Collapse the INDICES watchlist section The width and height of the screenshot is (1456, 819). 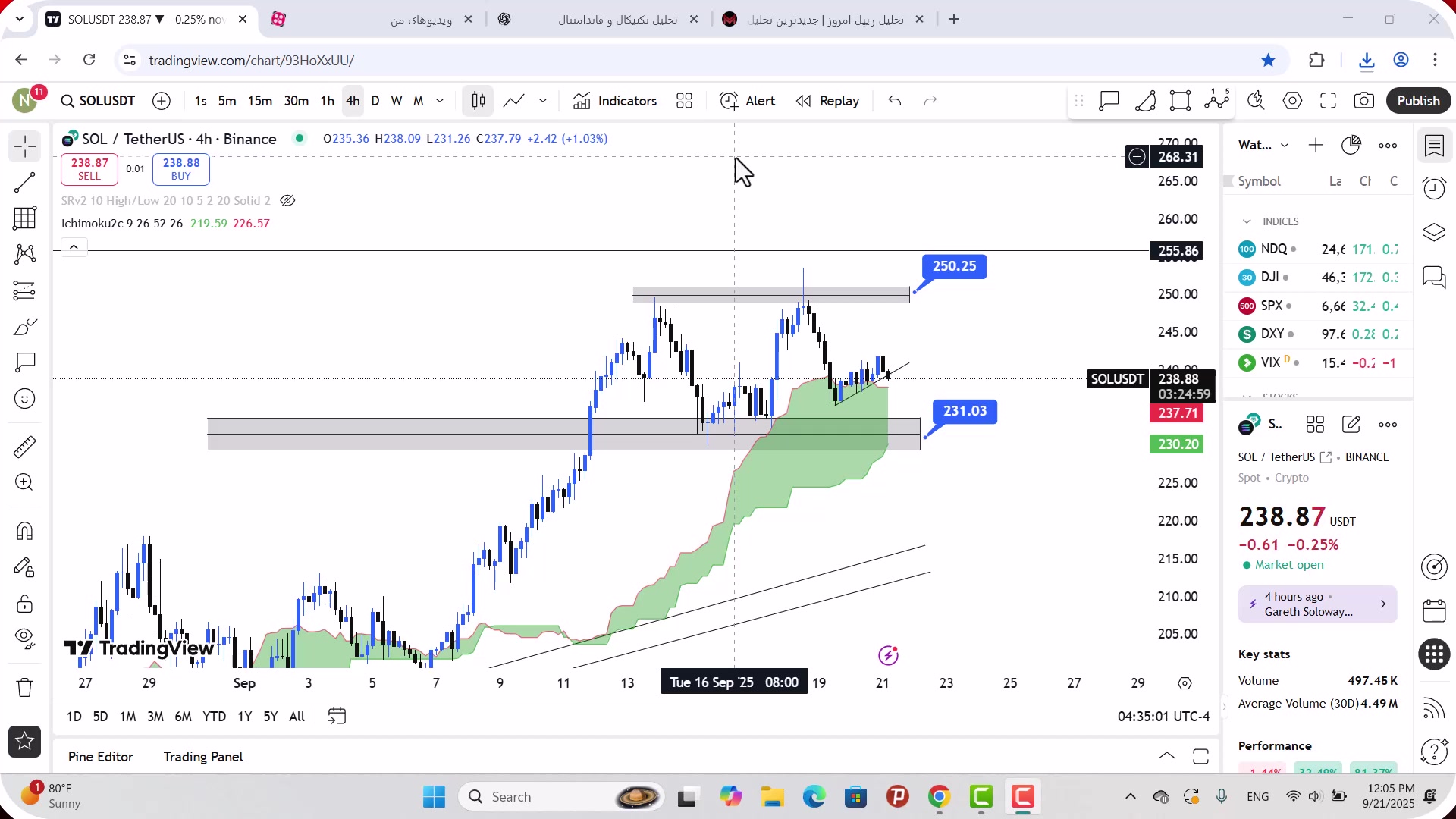[x=1247, y=221]
